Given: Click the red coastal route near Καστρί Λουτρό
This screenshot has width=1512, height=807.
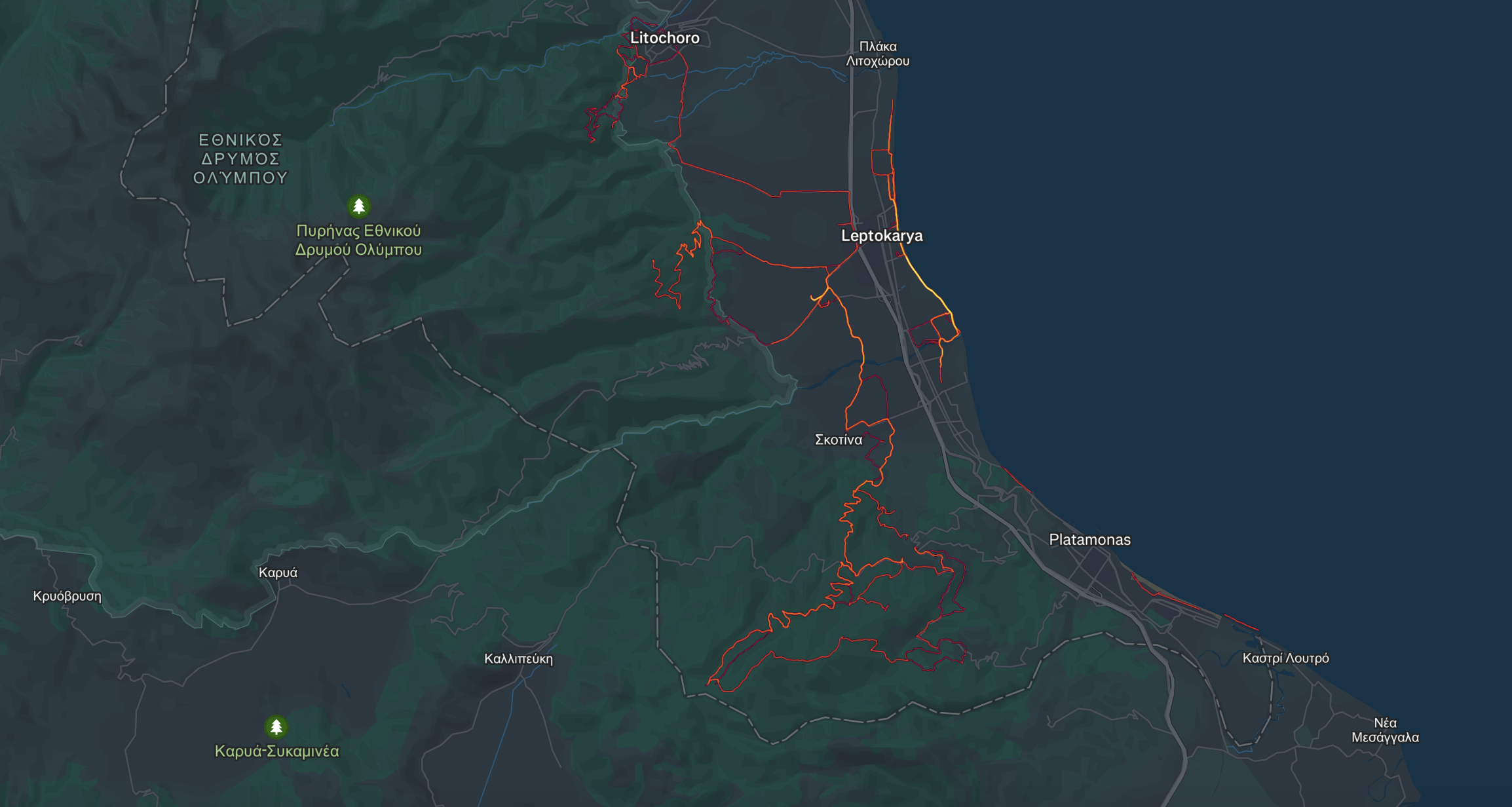Looking at the screenshot, I should [1241, 623].
